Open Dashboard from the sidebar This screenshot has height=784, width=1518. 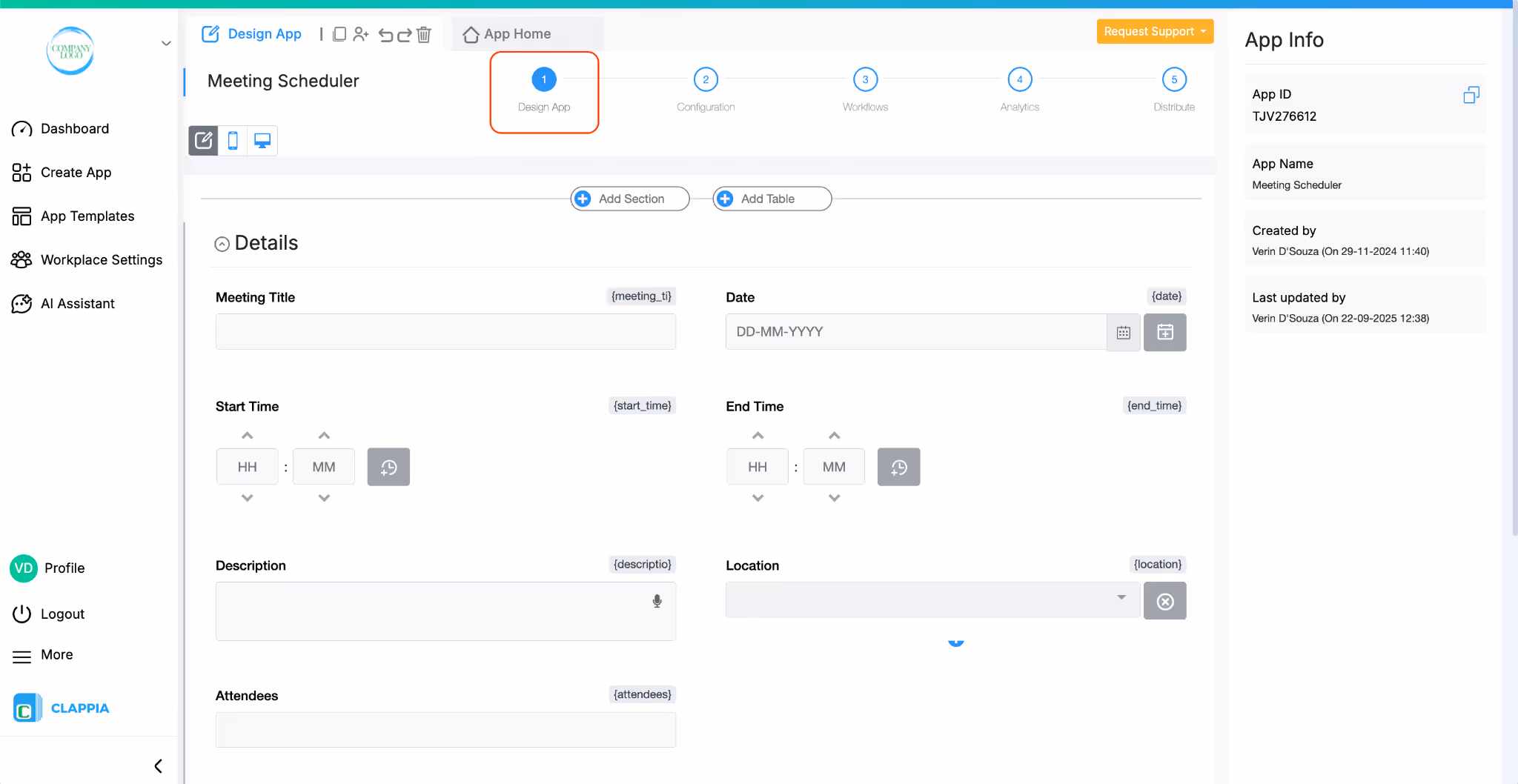tap(75, 128)
